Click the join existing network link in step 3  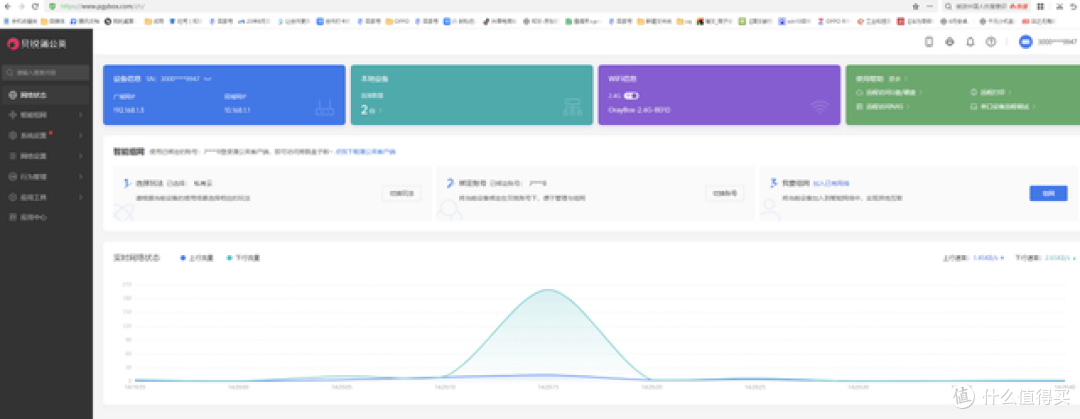coord(831,183)
